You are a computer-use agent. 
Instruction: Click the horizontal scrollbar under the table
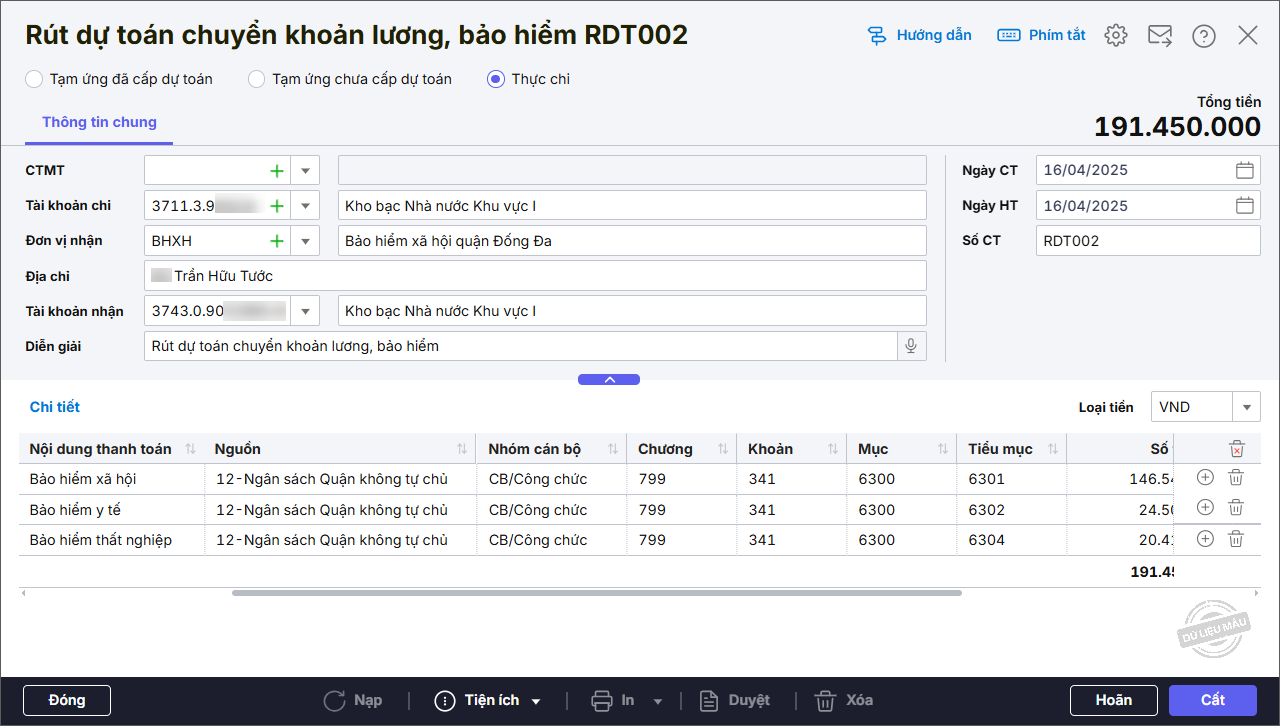(x=596, y=593)
